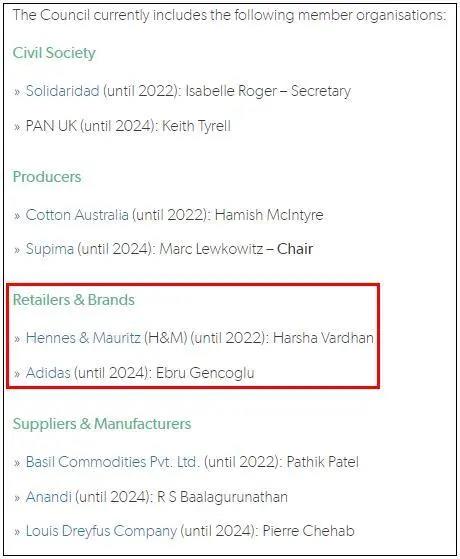
Task: Follow the Supima organisation link
Action: 50,249
